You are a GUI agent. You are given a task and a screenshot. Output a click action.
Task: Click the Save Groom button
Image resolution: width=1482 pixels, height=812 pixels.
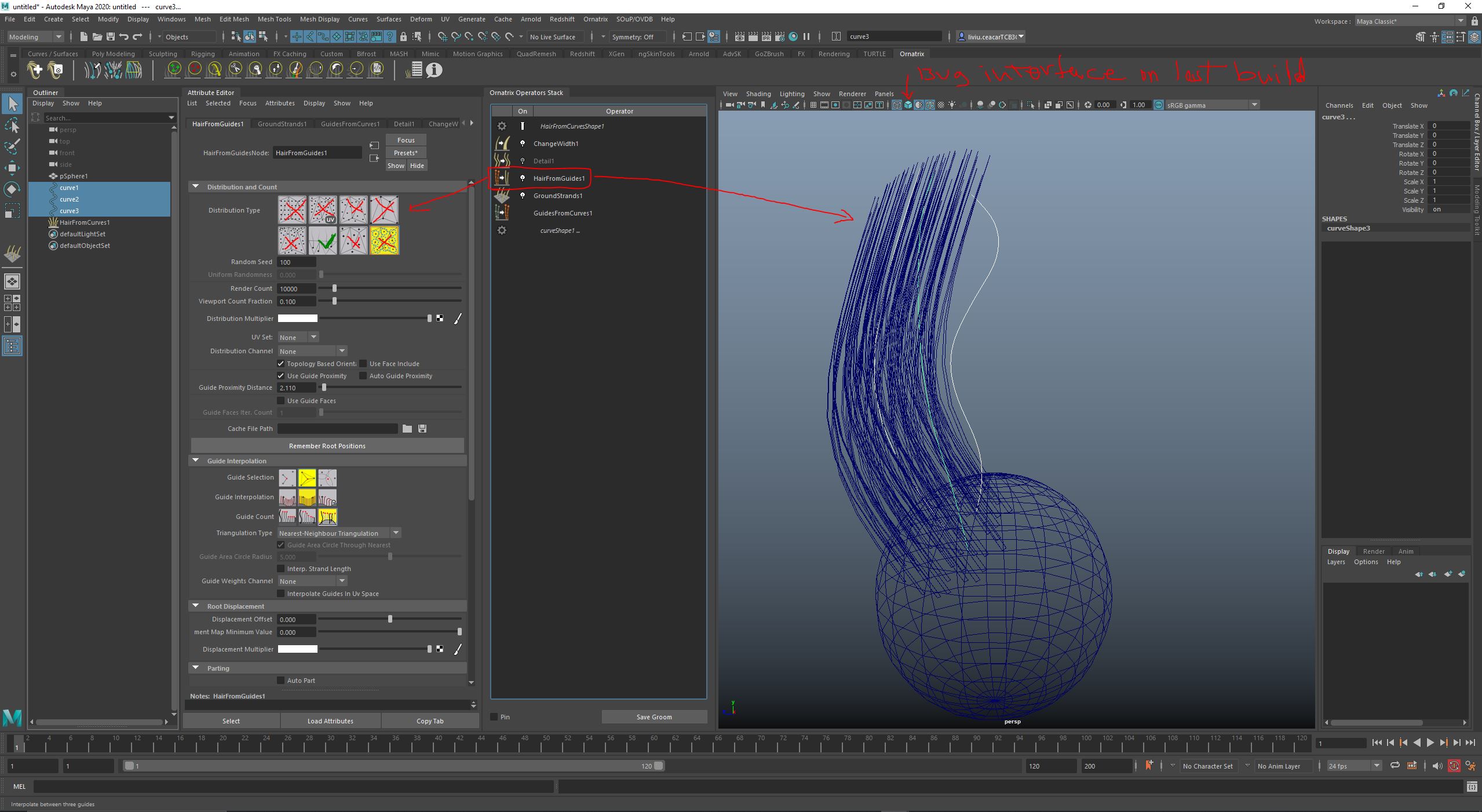click(x=654, y=717)
